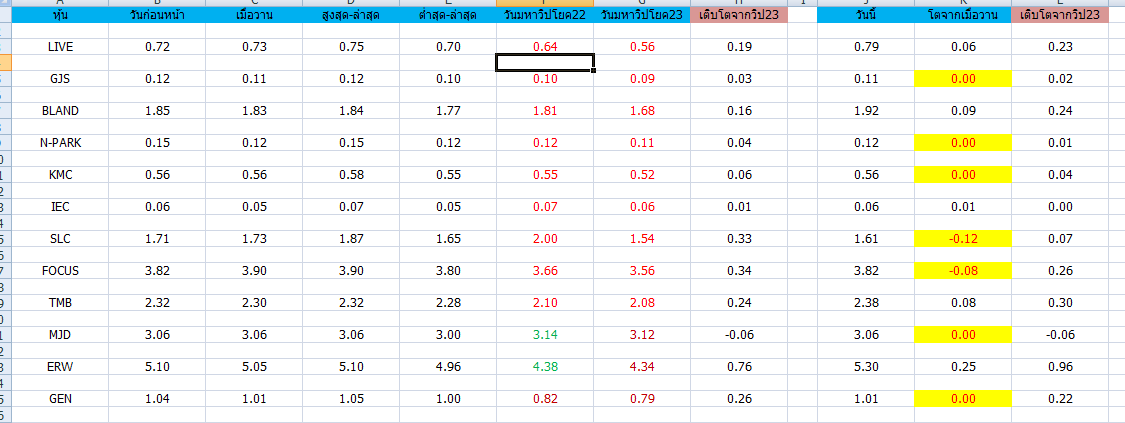Image resolution: width=1125 pixels, height=423 pixels.
Task: Select the N-PARK stock name cell
Action: click(x=60, y=143)
